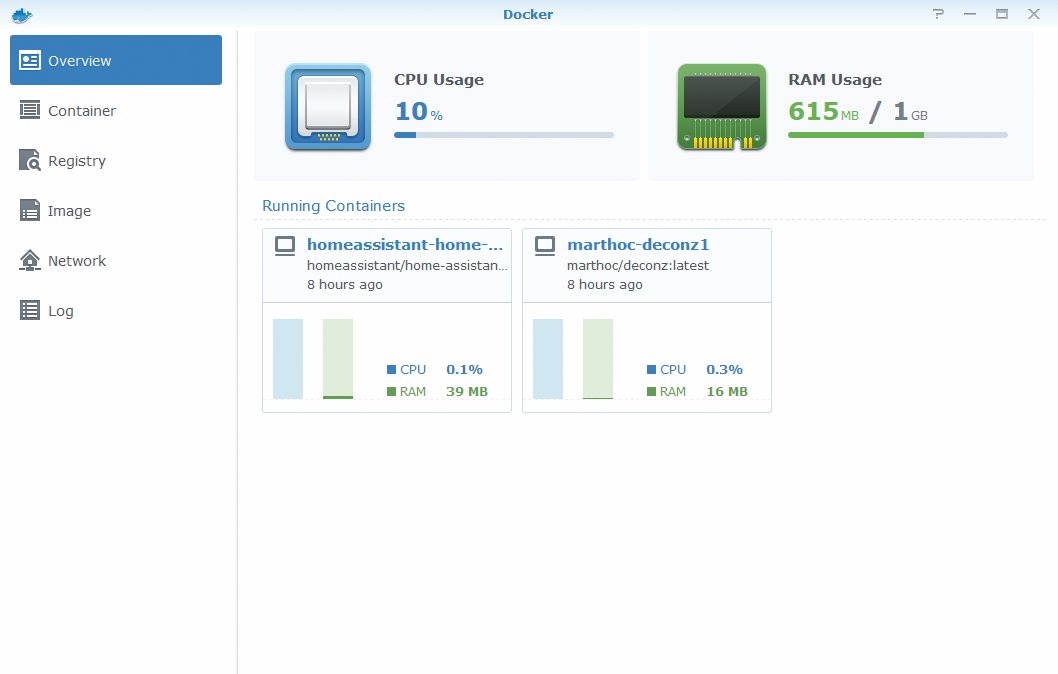This screenshot has width=1058, height=674.
Task: View the Log section
Action: (116, 310)
